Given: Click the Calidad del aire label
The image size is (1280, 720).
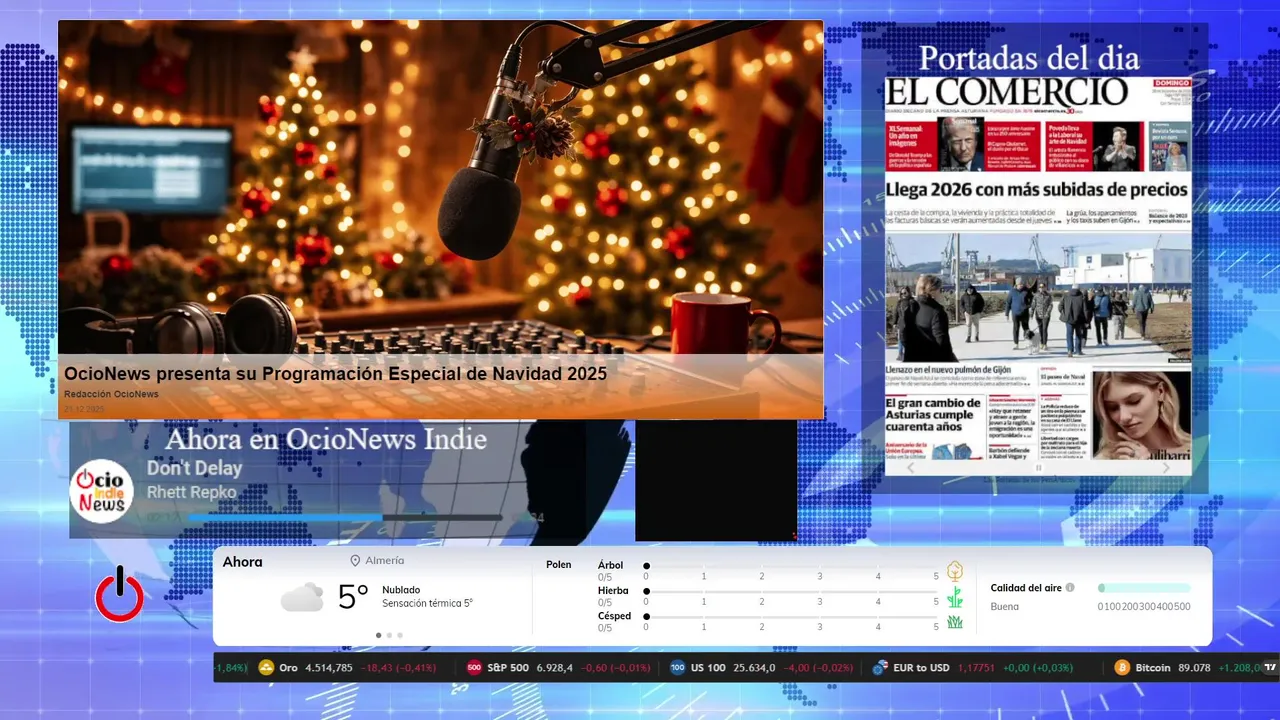Looking at the screenshot, I should point(1026,588).
